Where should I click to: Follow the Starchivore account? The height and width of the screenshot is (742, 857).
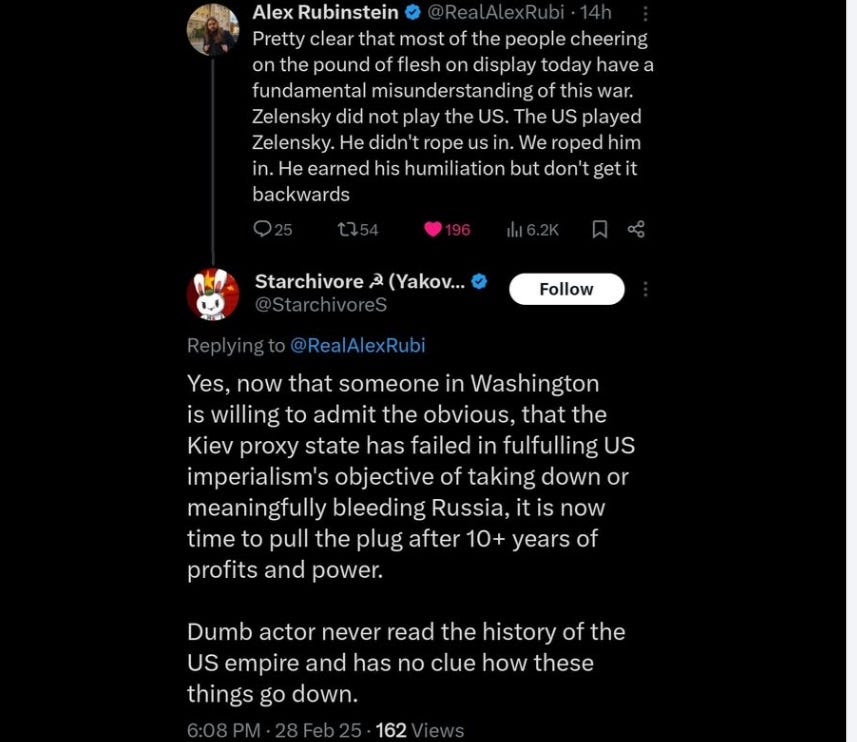point(566,288)
